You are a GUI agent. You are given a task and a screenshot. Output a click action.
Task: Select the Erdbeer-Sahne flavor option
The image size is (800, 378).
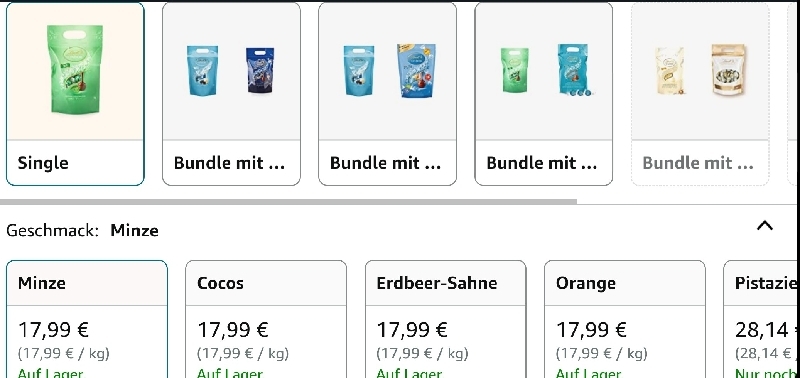point(445,319)
